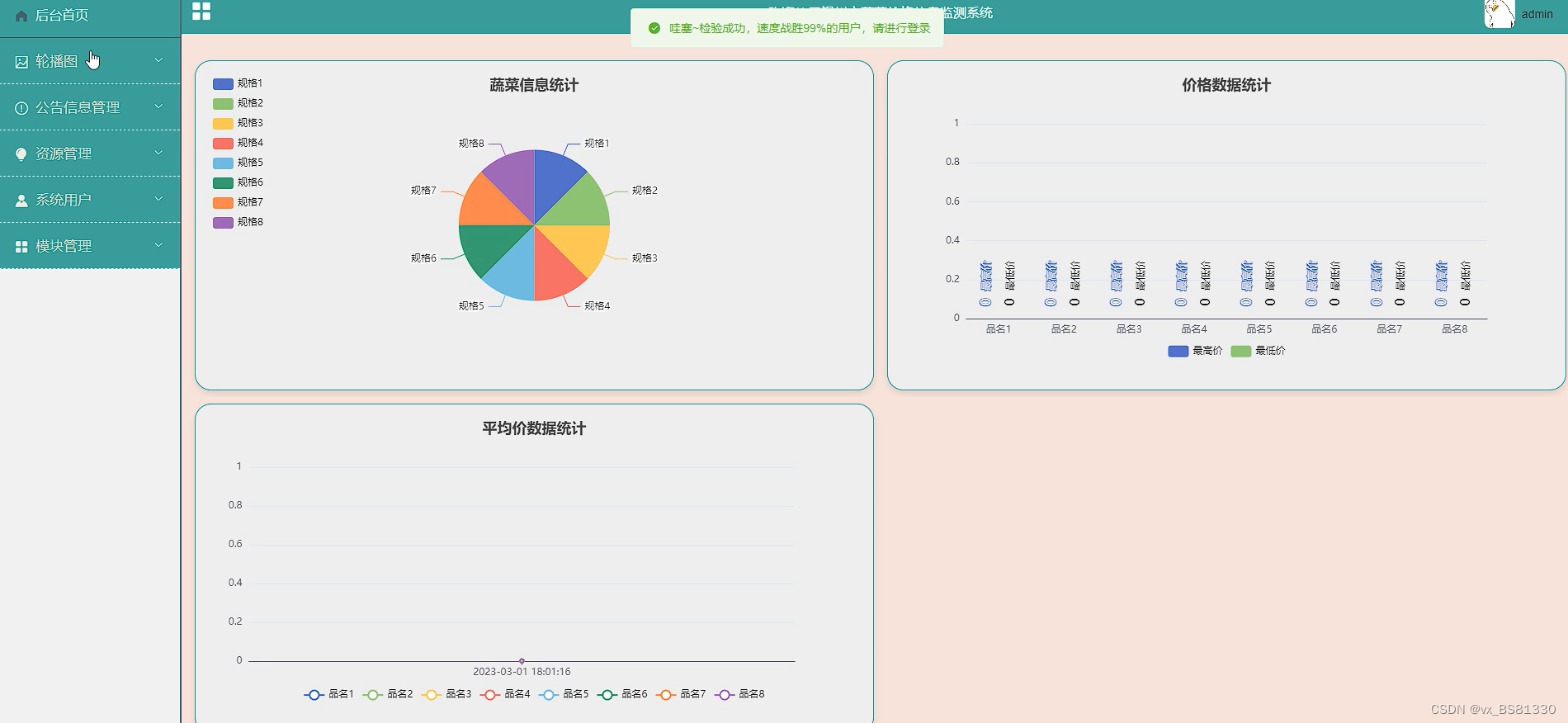This screenshot has height=723, width=1568.
Task: Open the 后台首页 menu item
Action: point(90,16)
